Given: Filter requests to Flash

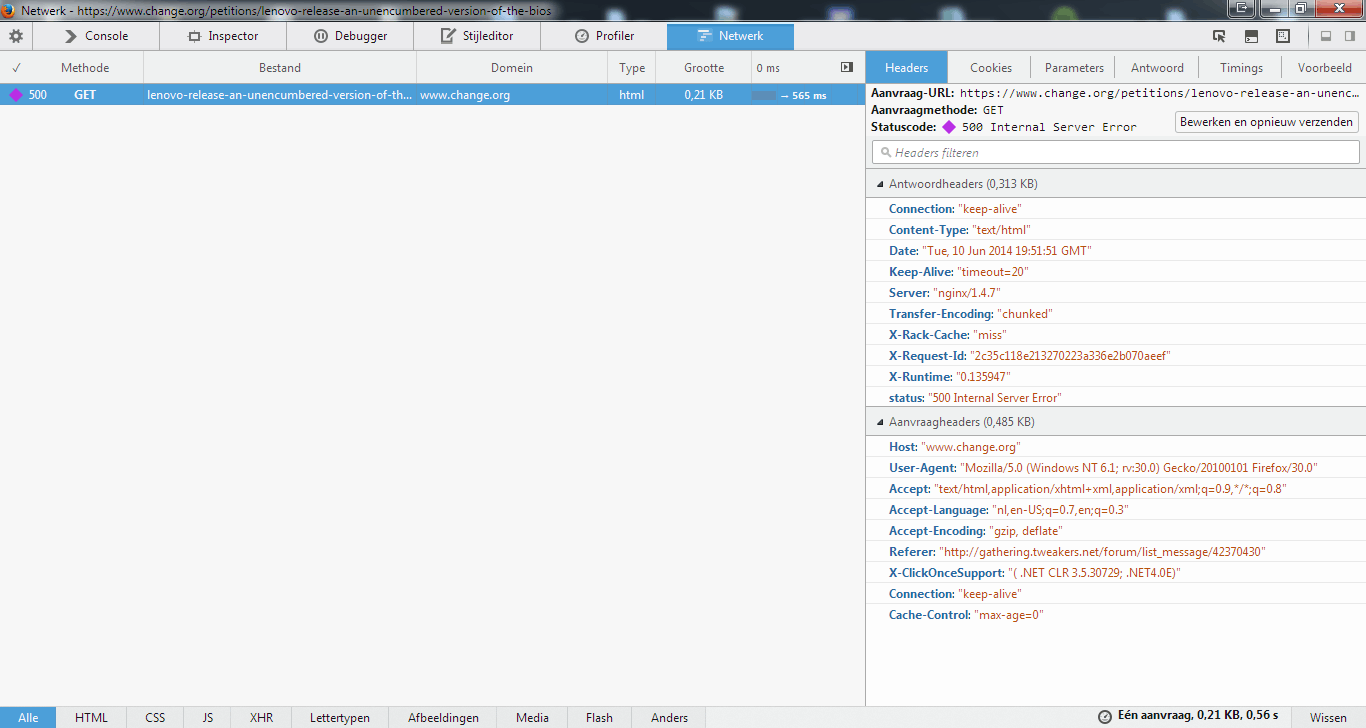Looking at the screenshot, I should 599,717.
